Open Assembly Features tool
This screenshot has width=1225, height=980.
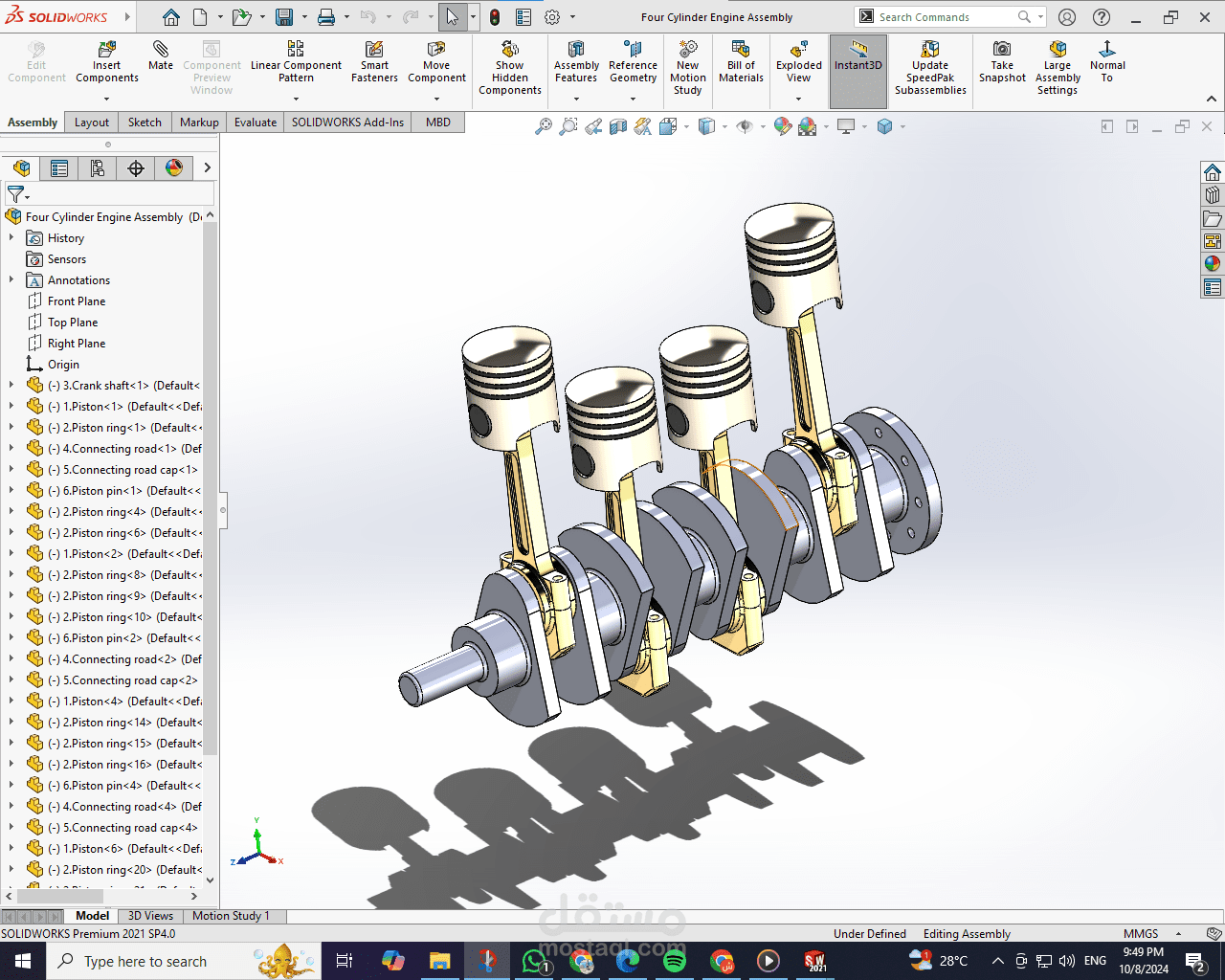(x=576, y=62)
